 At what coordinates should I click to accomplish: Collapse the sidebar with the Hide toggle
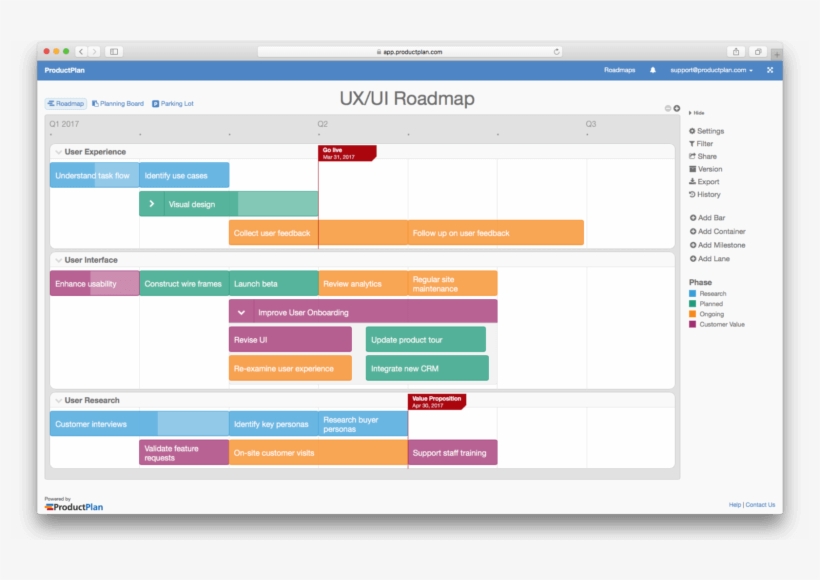pyautogui.click(x=697, y=113)
